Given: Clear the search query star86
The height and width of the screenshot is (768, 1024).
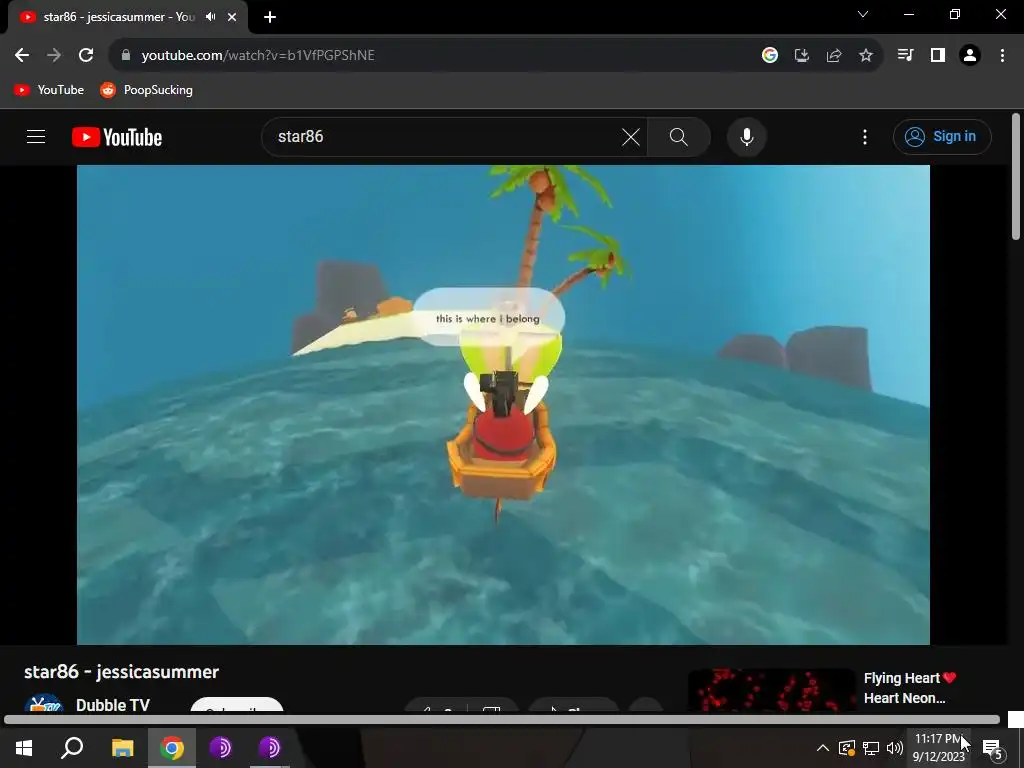Looking at the screenshot, I should pyautogui.click(x=631, y=137).
